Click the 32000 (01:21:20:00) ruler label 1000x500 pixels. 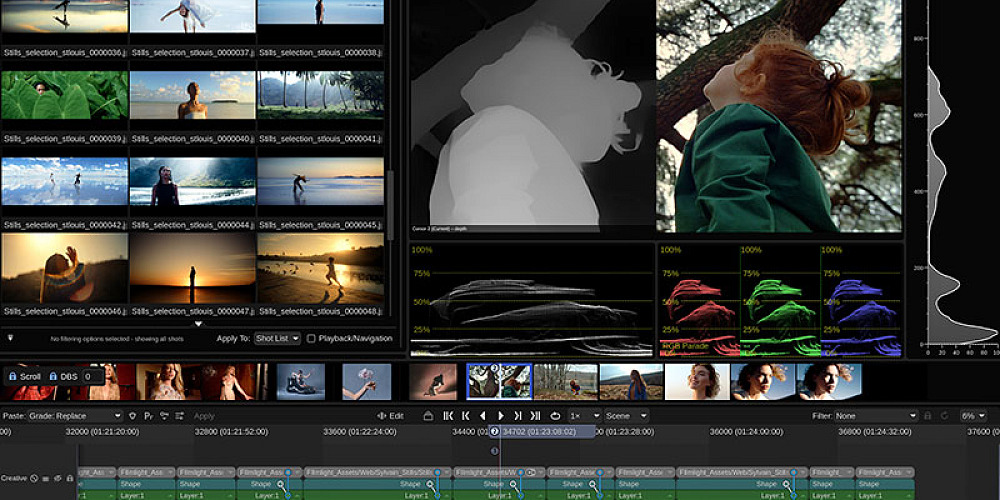pos(103,432)
